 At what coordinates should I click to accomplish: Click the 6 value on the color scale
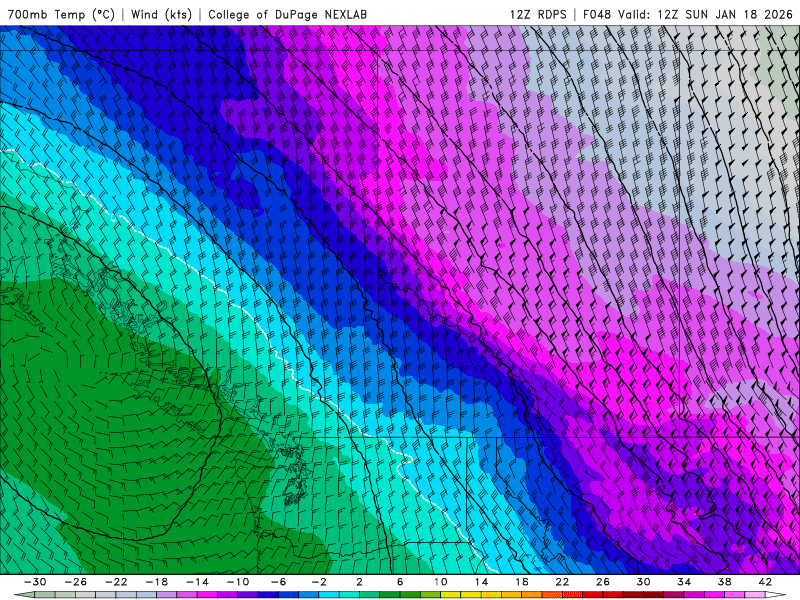[400, 582]
